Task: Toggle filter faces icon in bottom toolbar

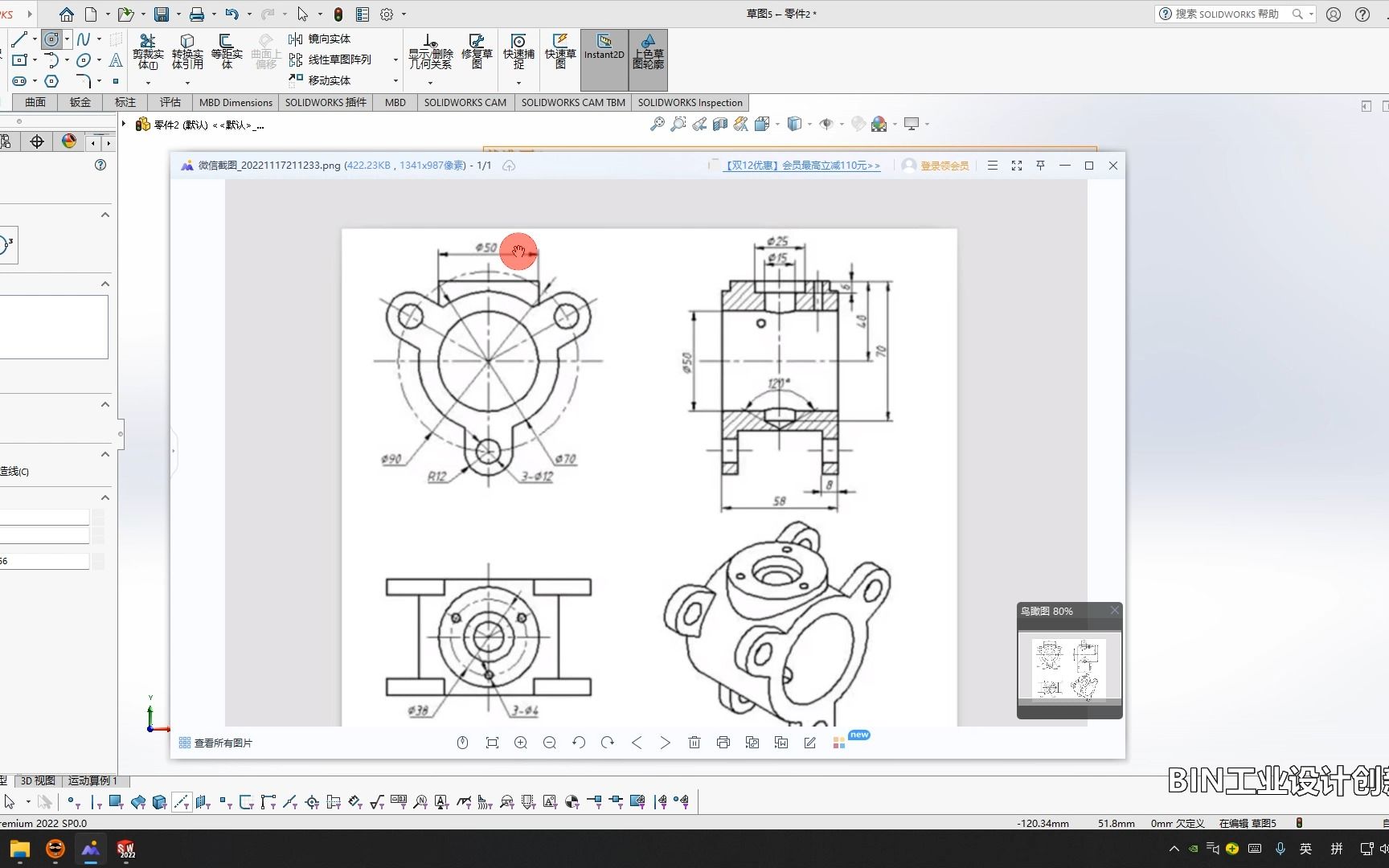Action: (115, 801)
